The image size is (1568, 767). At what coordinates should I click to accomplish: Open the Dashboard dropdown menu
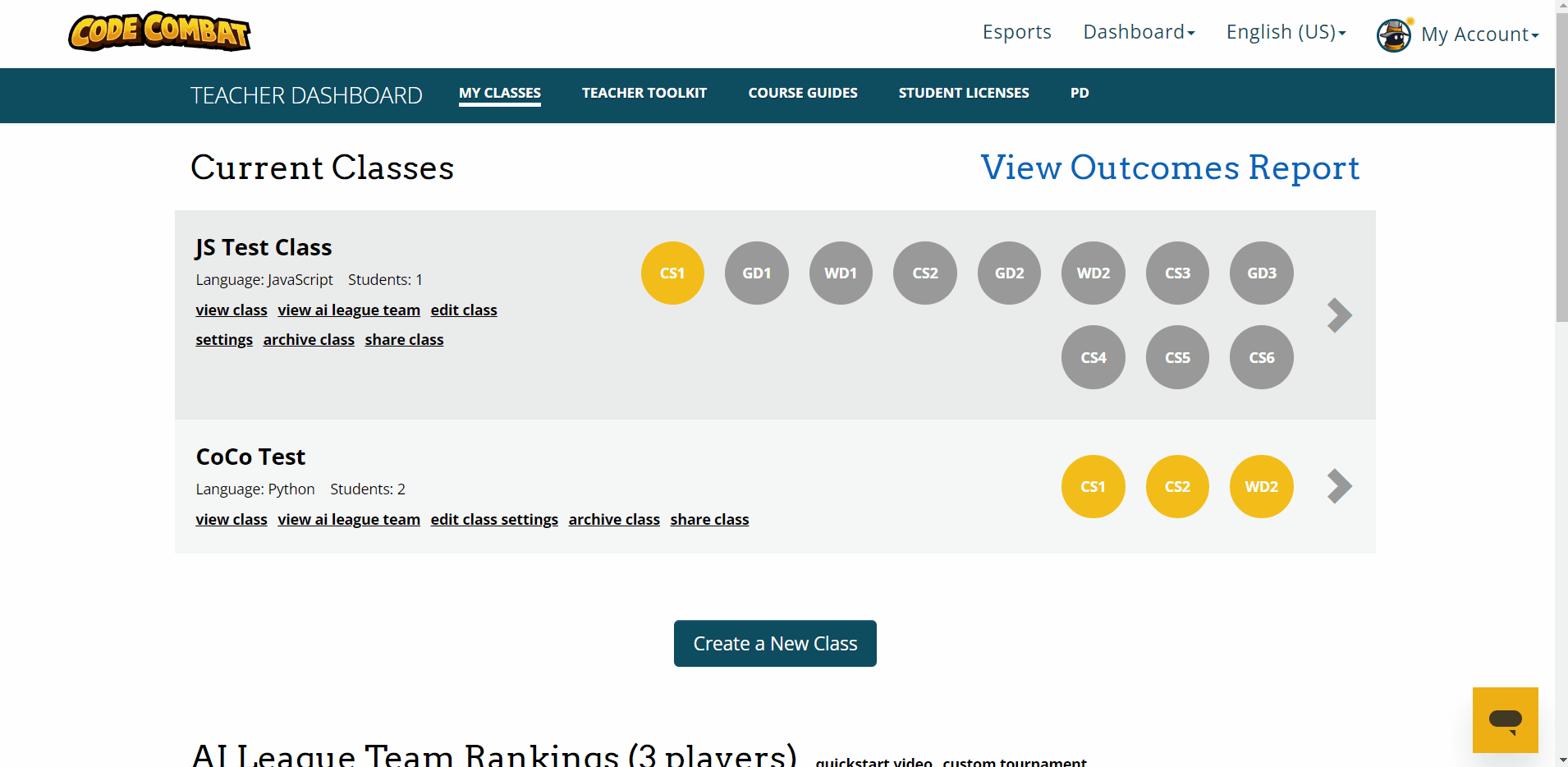pyautogui.click(x=1139, y=32)
